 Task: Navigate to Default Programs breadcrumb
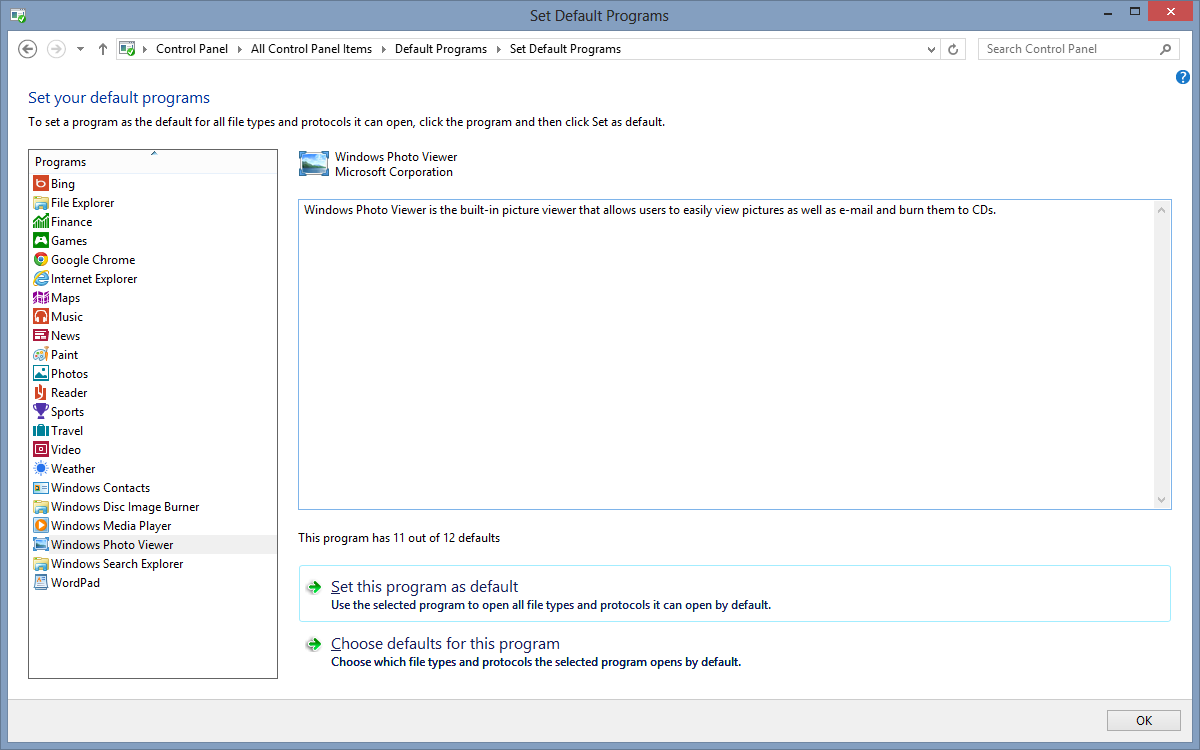[441, 49]
